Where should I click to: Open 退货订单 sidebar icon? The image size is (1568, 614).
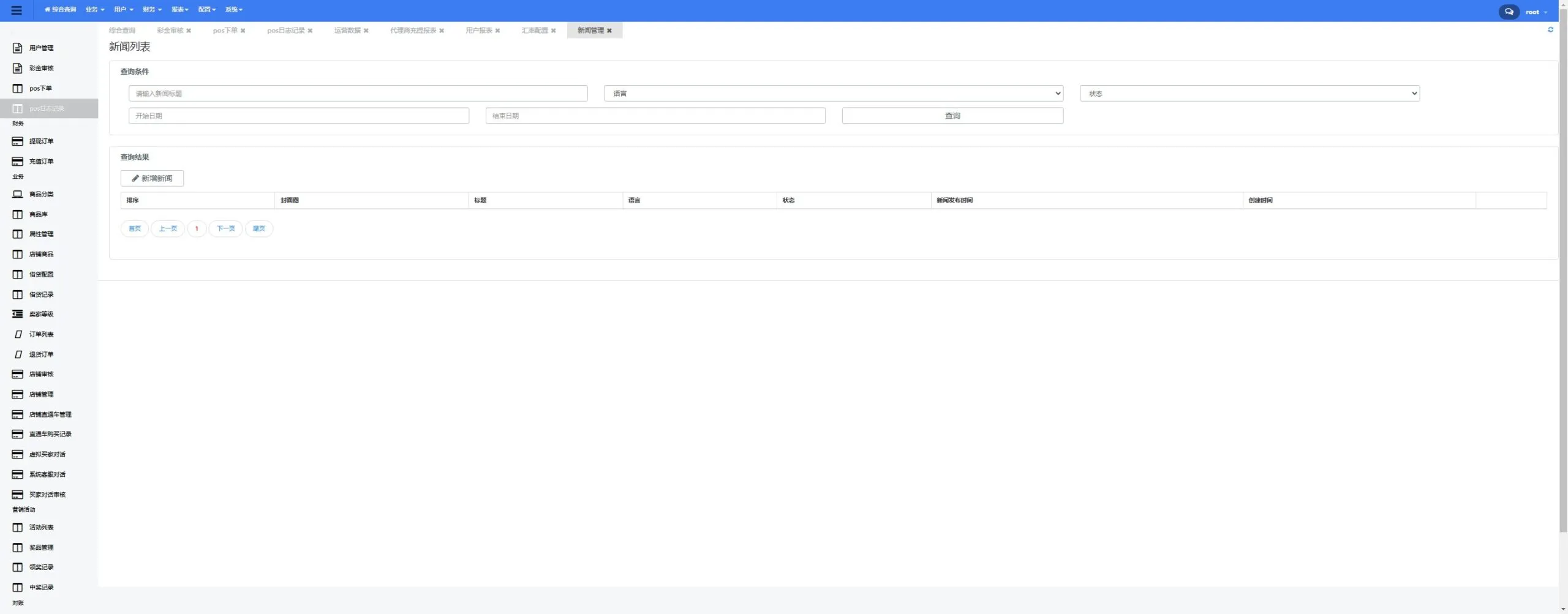click(18, 354)
